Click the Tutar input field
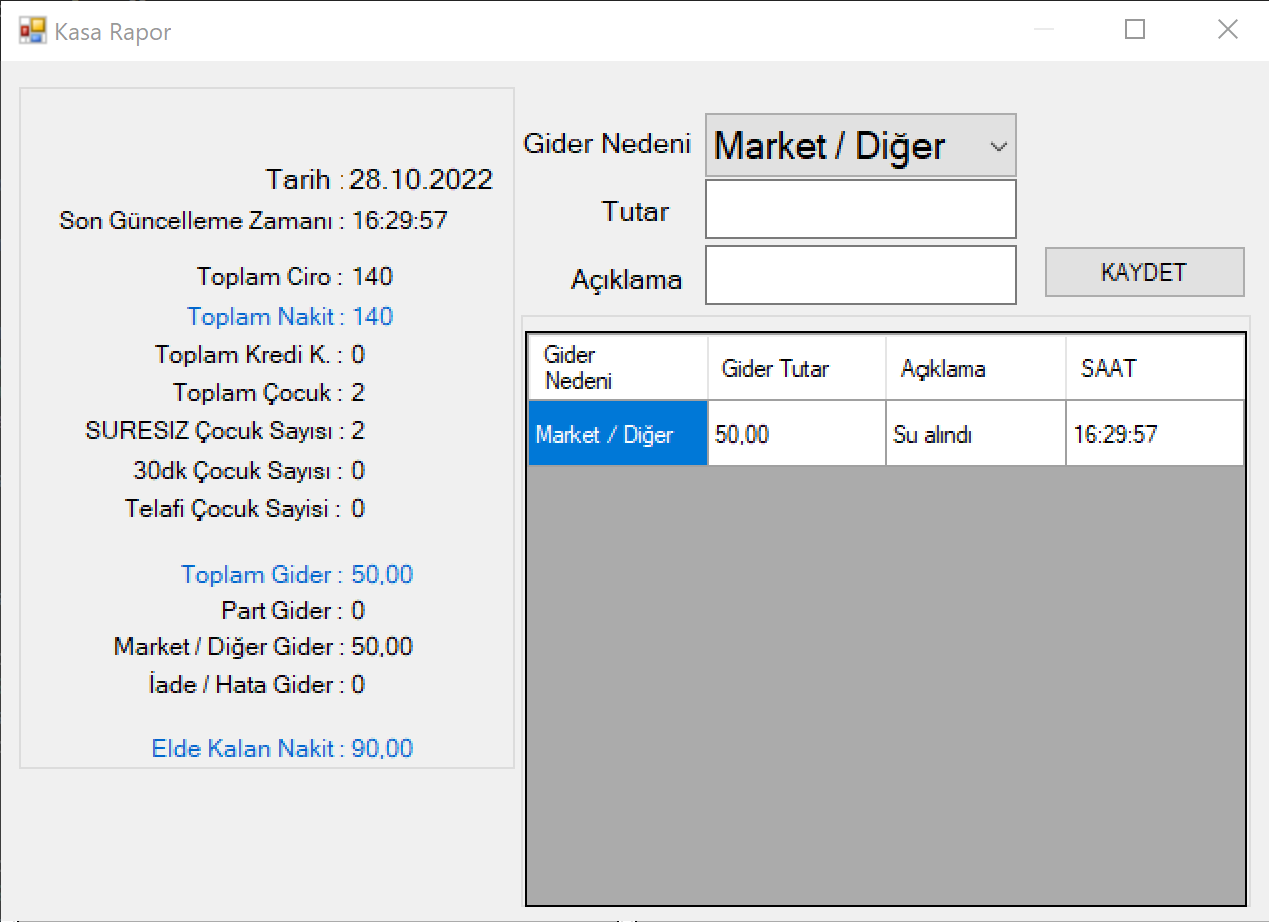 [x=860, y=209]
